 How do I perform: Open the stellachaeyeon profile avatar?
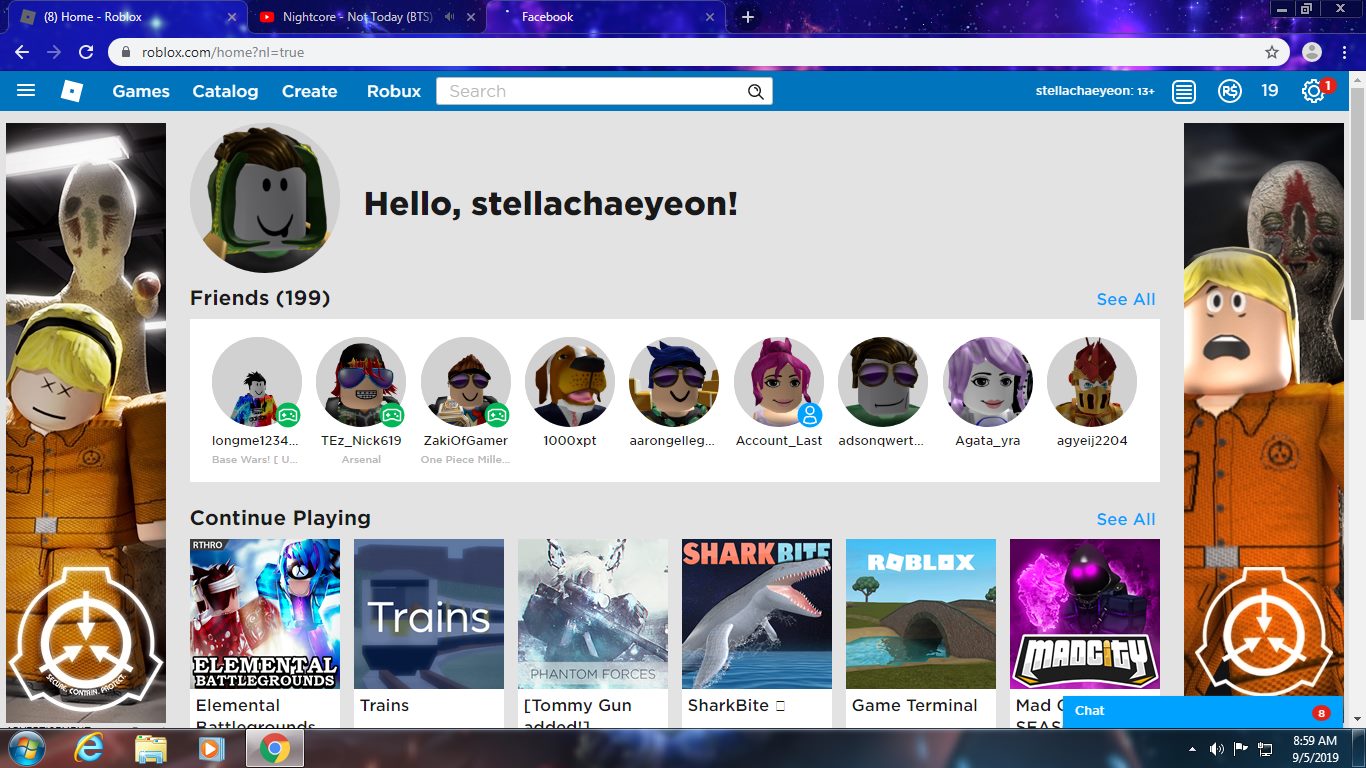265,198
